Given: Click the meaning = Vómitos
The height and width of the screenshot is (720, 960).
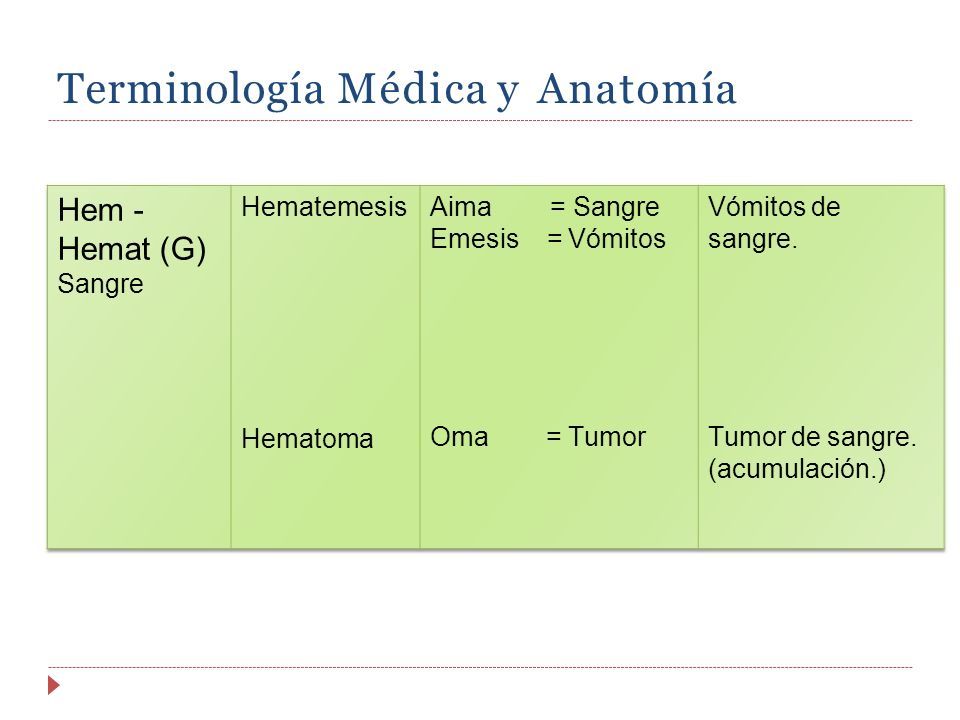Looking at the screenshot, I should [x=606, y=239].
